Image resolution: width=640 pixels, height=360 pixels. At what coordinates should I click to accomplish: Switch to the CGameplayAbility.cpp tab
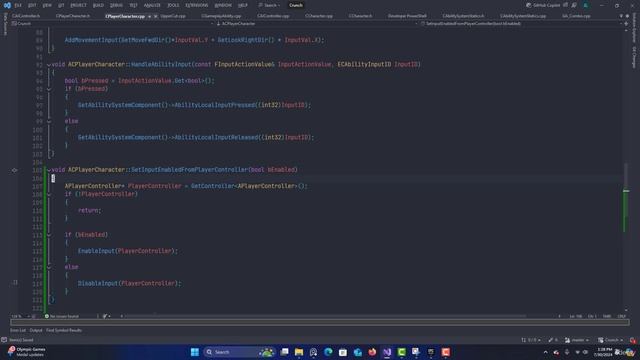click(221, 16)
